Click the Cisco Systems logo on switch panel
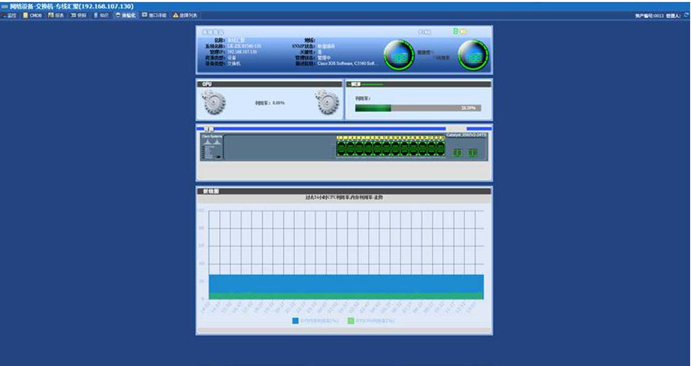Image resolution: width=691 pixels, height=366 pixels. pyautogui.click(x=212, y=140)
